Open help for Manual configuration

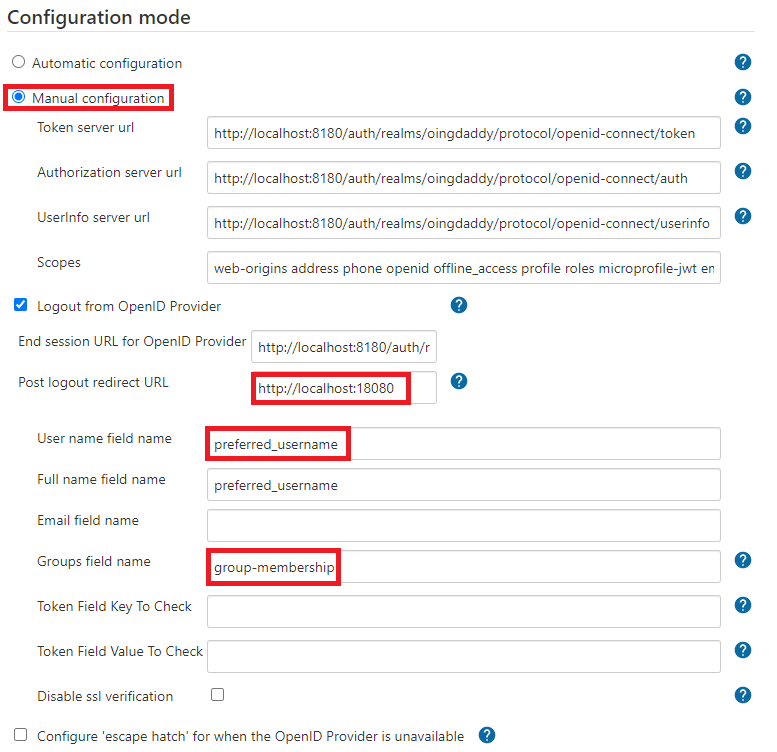(742, 97)
